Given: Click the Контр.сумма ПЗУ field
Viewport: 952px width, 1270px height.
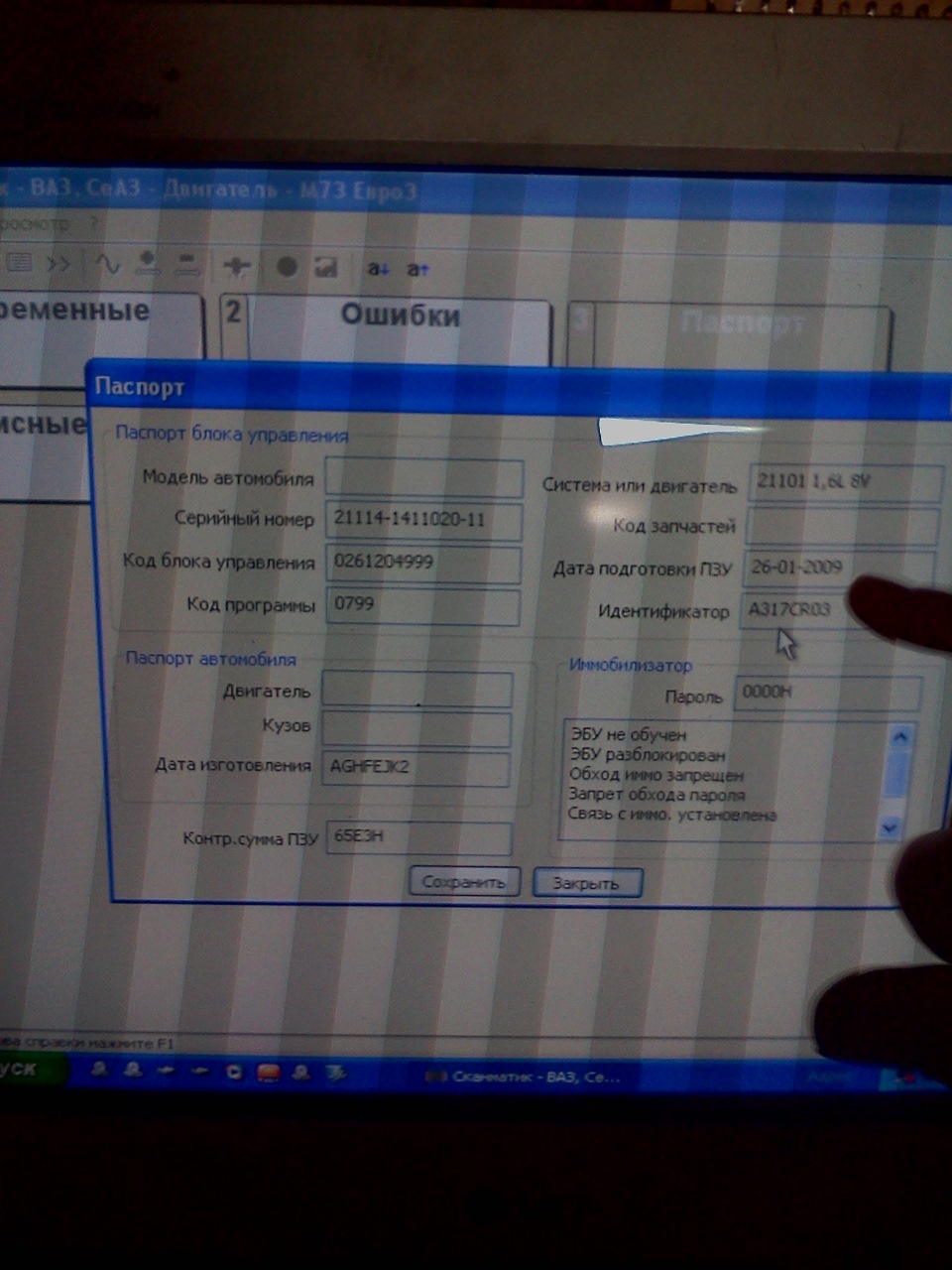Looking at the screenshot, I should 418,837.
